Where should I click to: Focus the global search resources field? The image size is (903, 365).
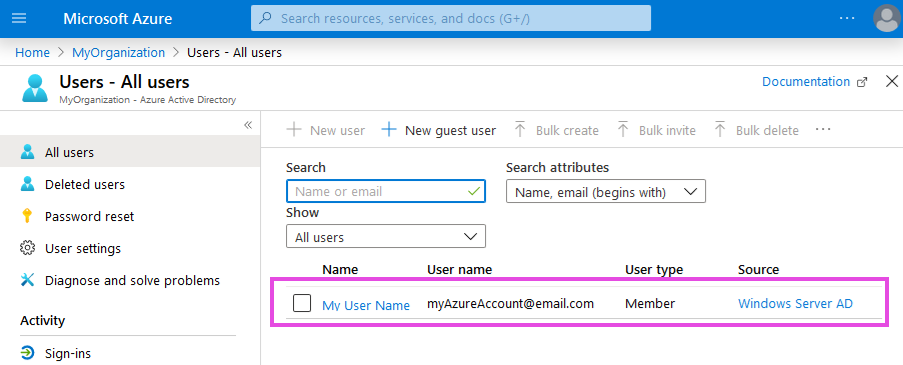click(451, 18)
